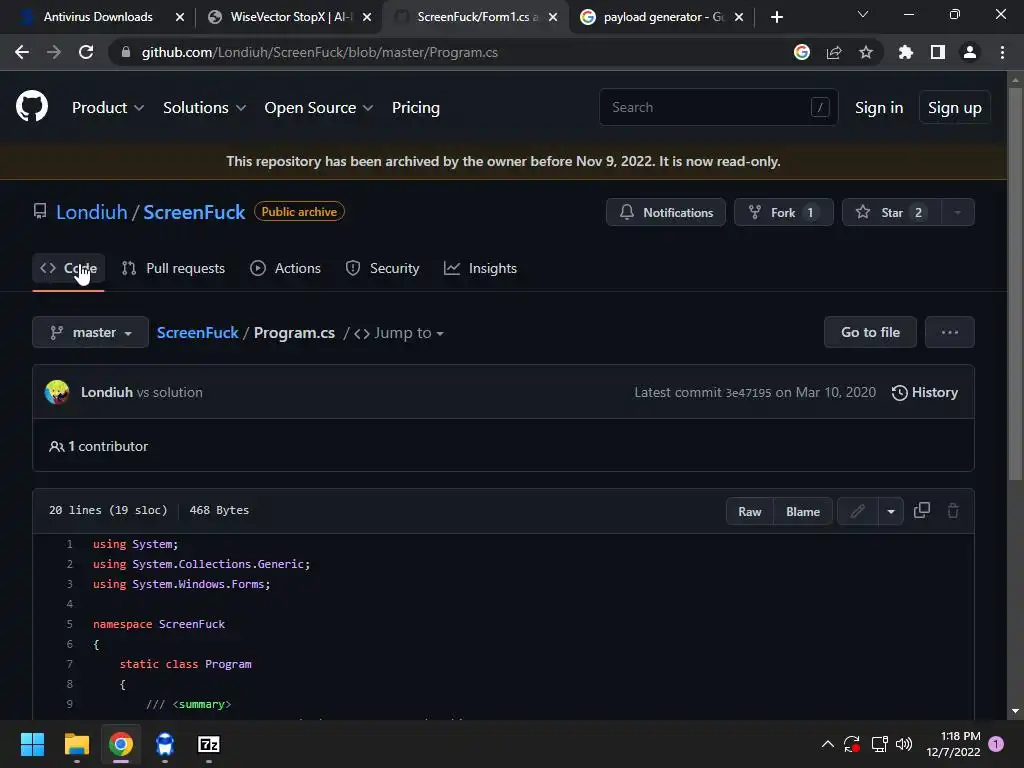
Task: Open the Security tab
Action: 382,268
